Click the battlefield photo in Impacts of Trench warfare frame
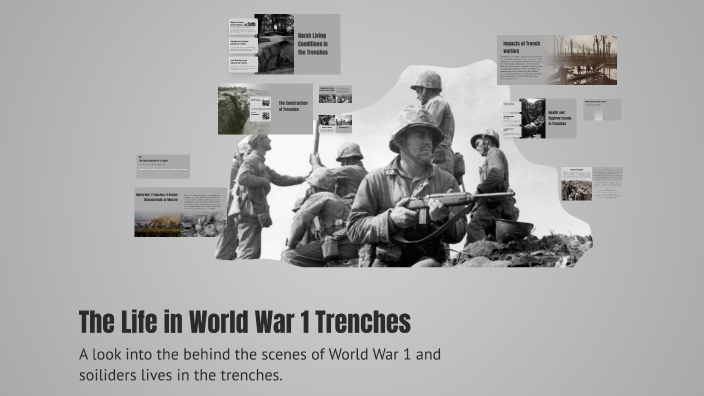This screenshot has height=396, width=704. click(x=581, y=60)
